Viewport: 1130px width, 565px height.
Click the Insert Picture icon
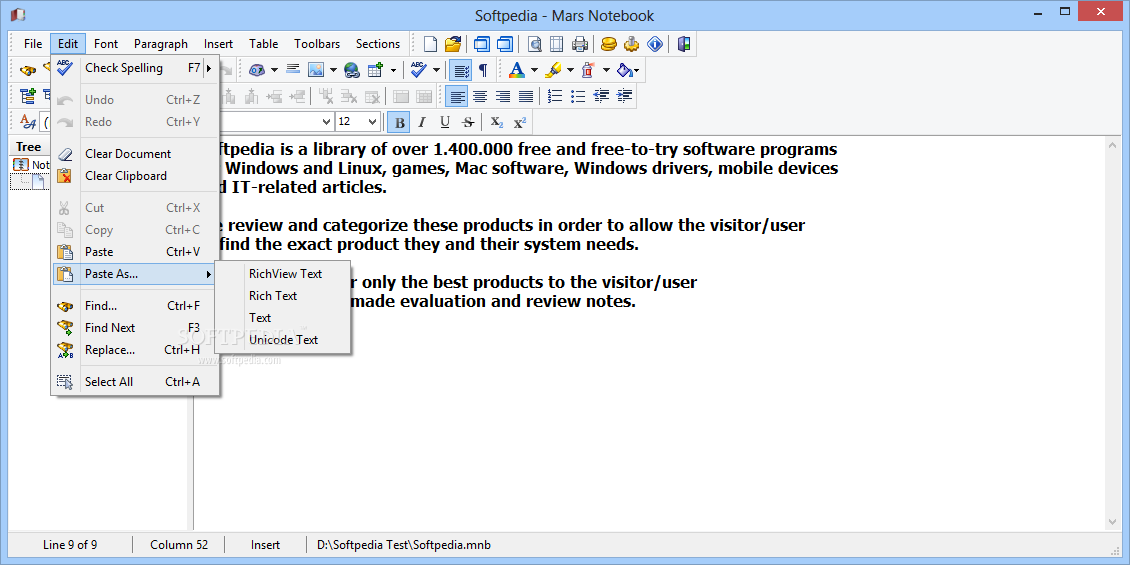tap(316, 70)
